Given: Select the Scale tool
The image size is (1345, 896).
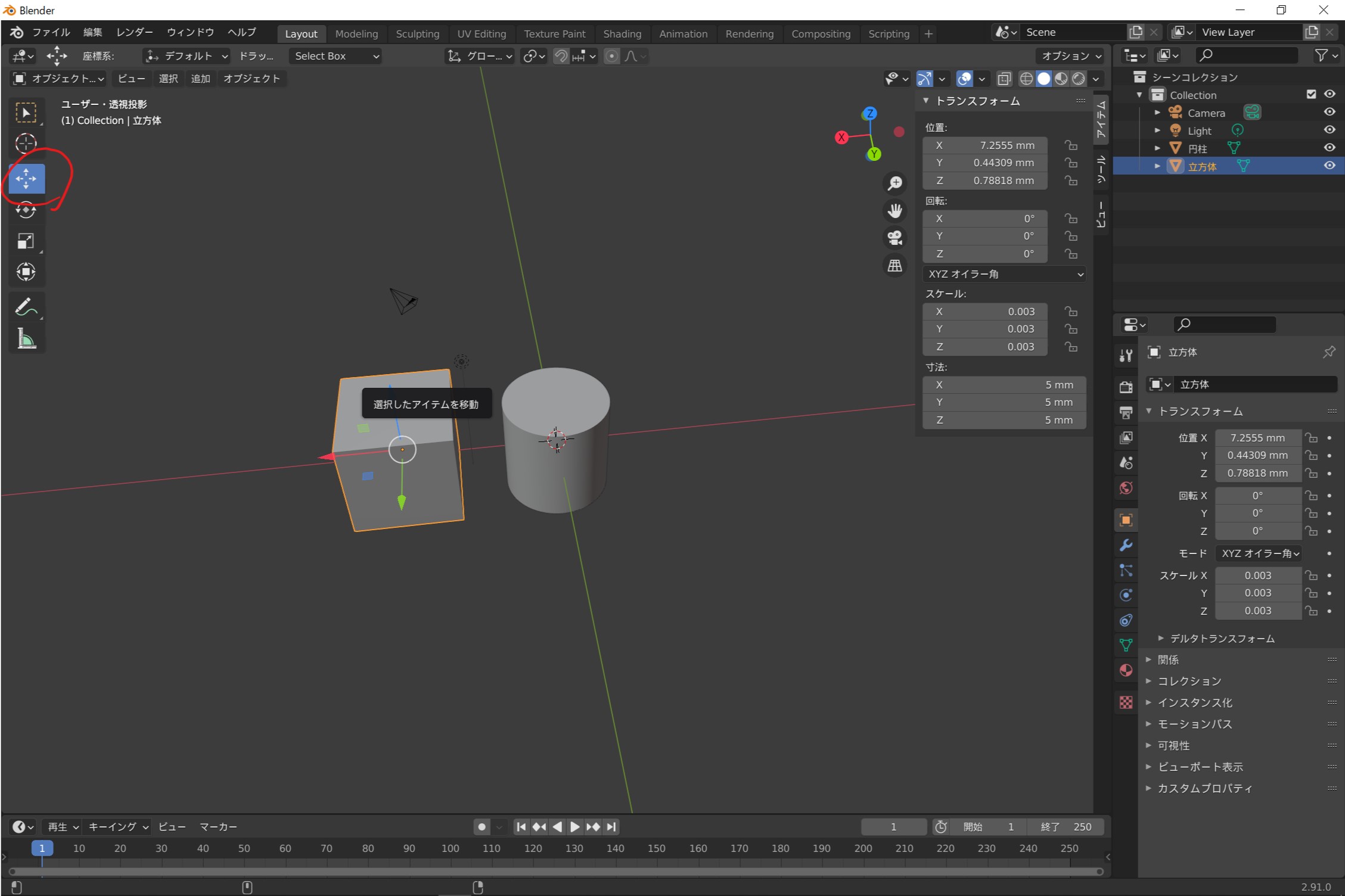Looking at the screenshot, I should (x=26, y=241).
